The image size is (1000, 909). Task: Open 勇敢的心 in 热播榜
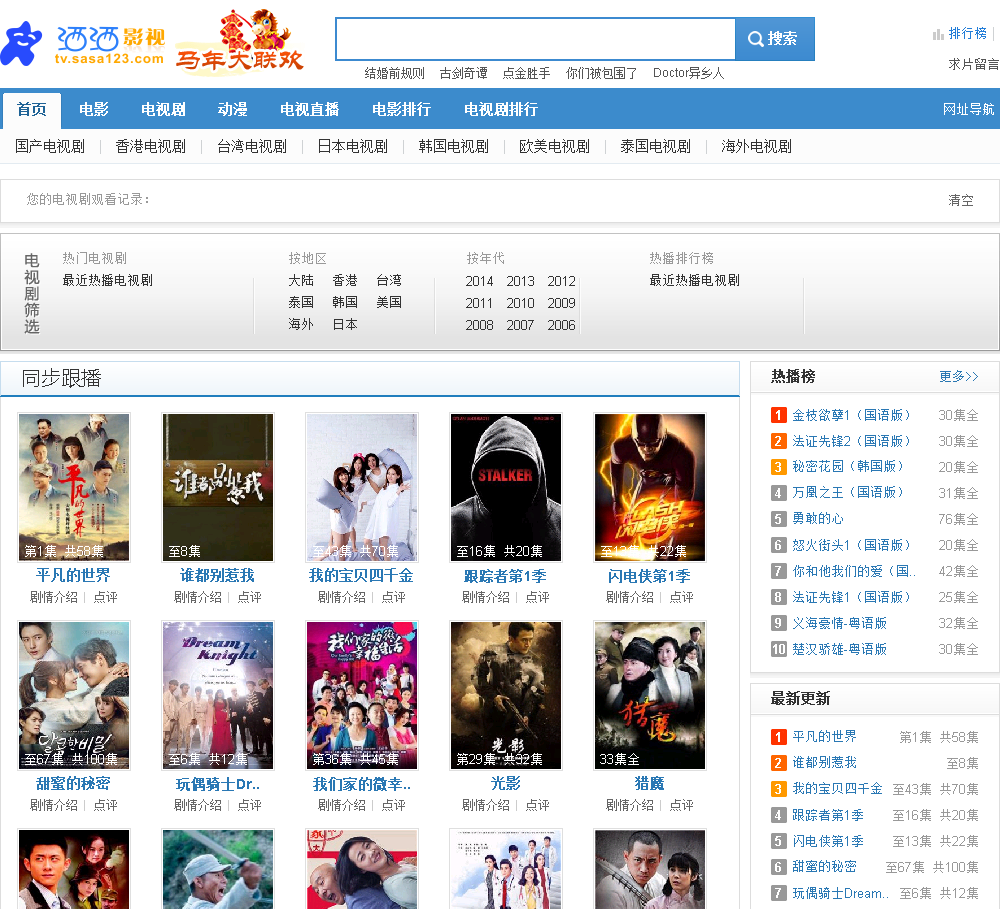(x=818, y=519)
